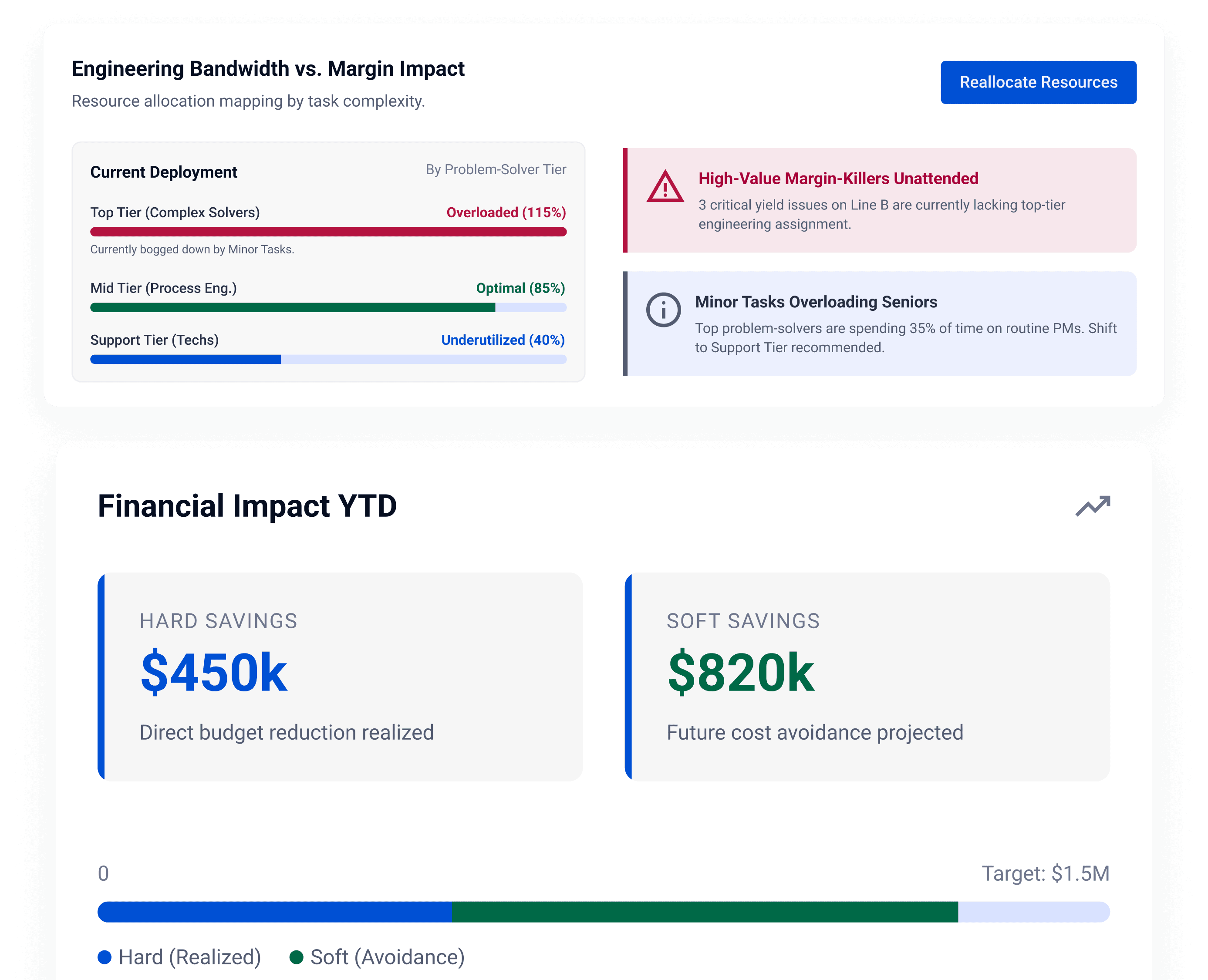Select the Soft Savings $820k card

[867, 677]
